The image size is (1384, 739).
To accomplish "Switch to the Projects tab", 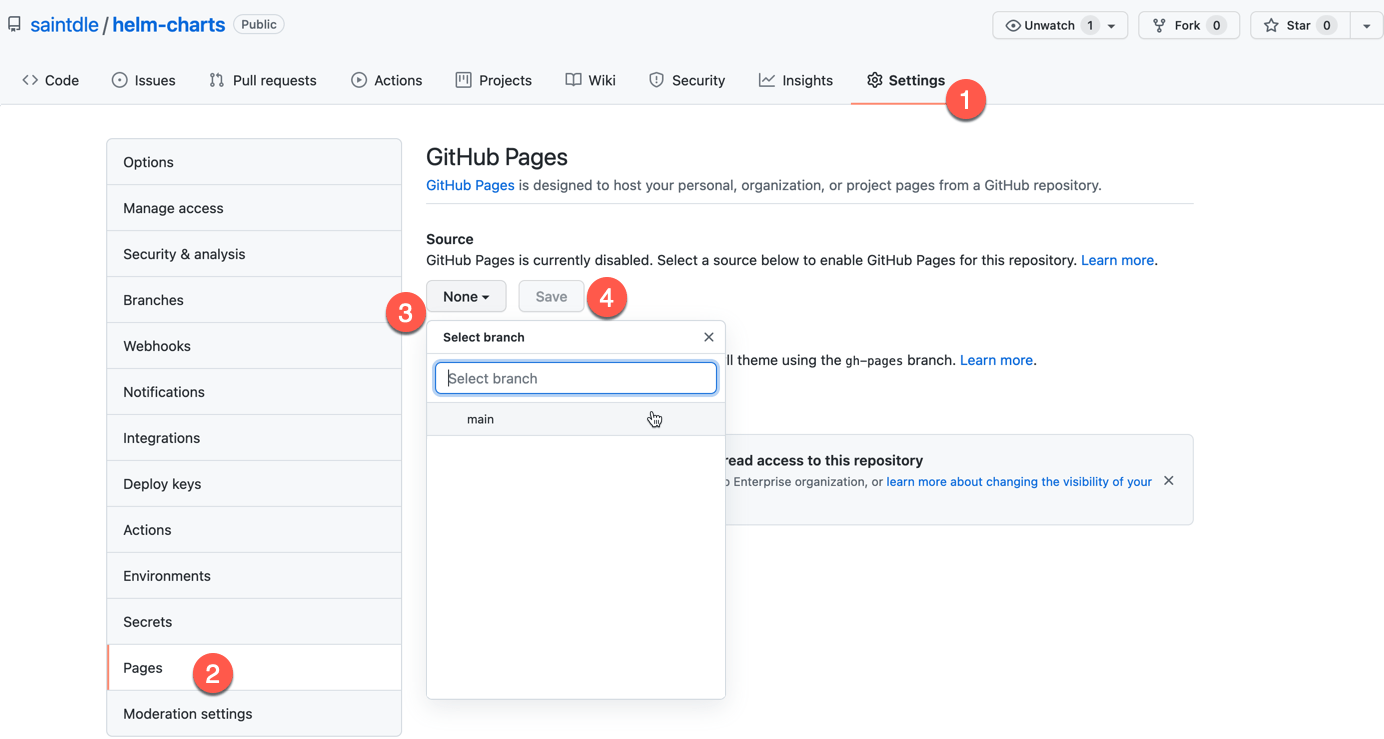I will (x=493, y=80).
